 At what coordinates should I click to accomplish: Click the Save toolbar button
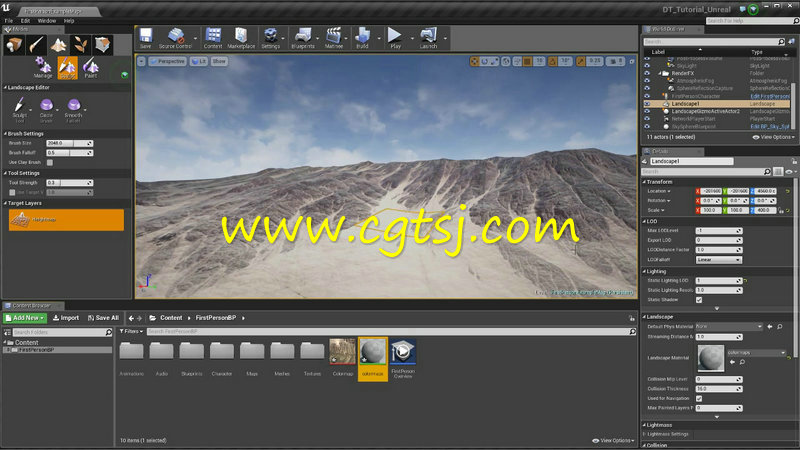click(145, 38)
